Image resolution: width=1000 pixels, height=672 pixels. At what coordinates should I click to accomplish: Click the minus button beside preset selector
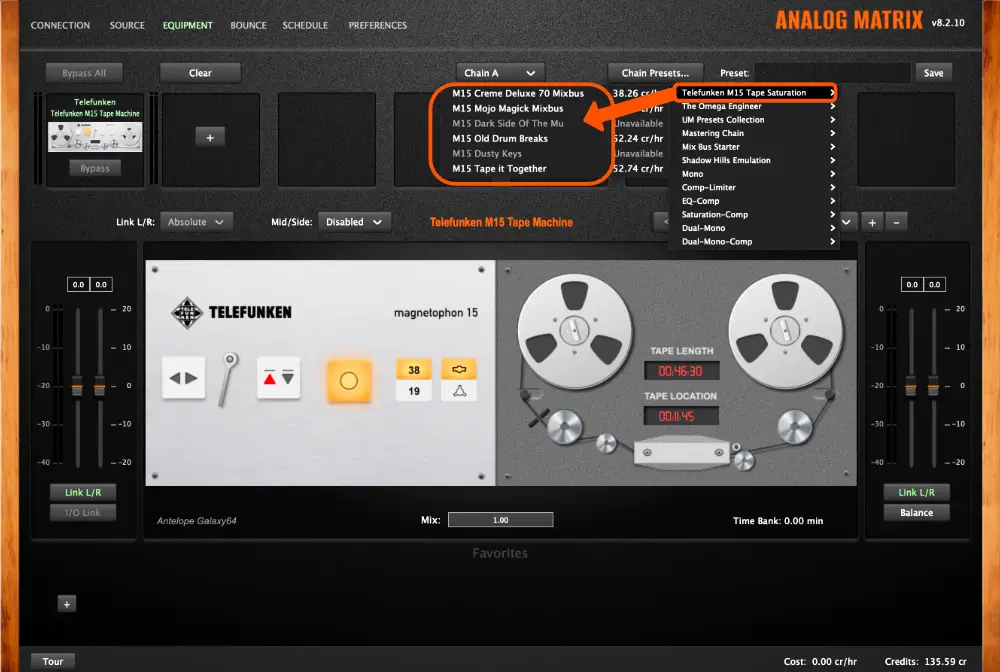[x=896, y=223]
